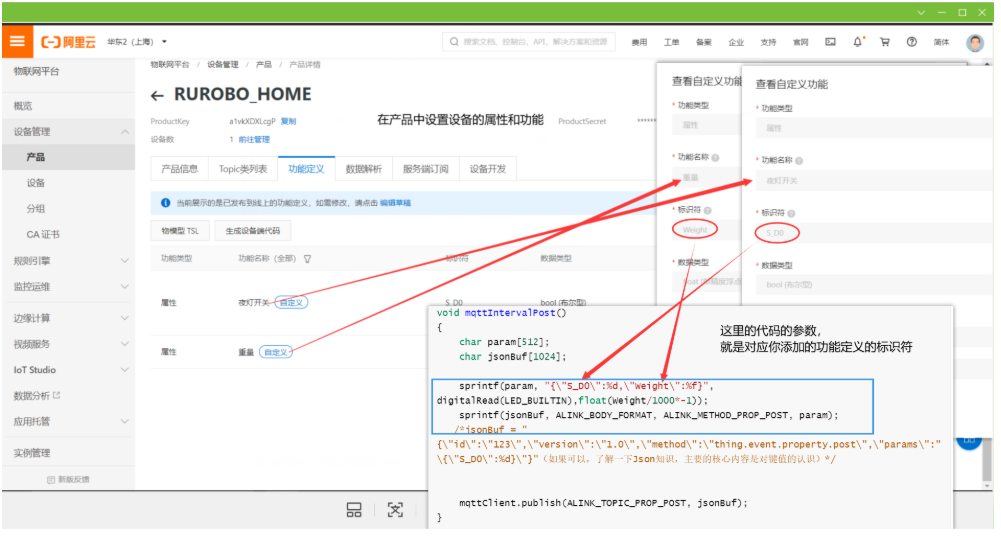Open the 备案 menu
Viewport: 1001px width, 548px height.
(x=704, y=42)
